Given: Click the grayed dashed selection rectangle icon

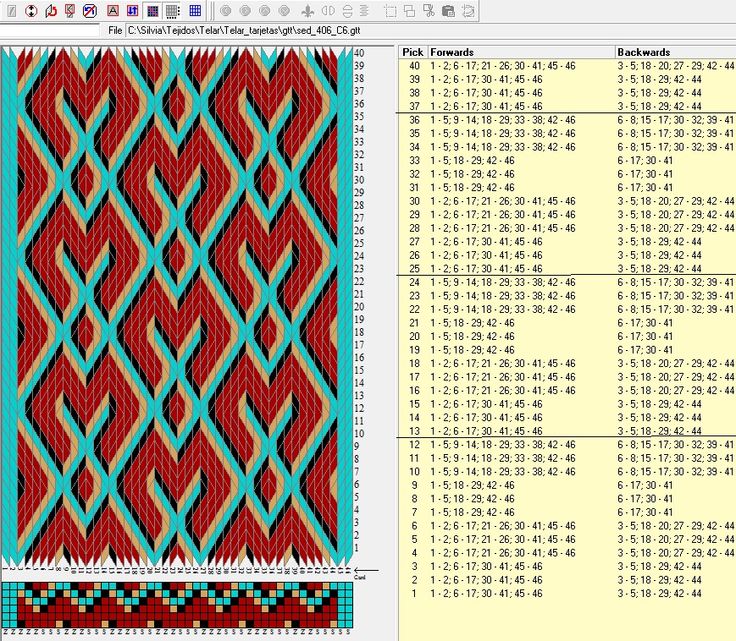Looking at the screenshot, I should click(390, 10).
